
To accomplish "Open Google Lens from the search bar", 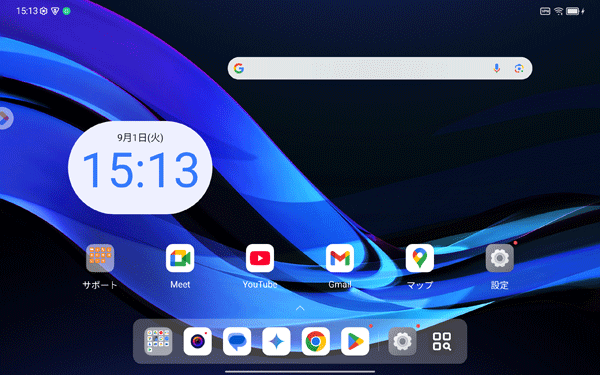I will [x=519, y=68].
